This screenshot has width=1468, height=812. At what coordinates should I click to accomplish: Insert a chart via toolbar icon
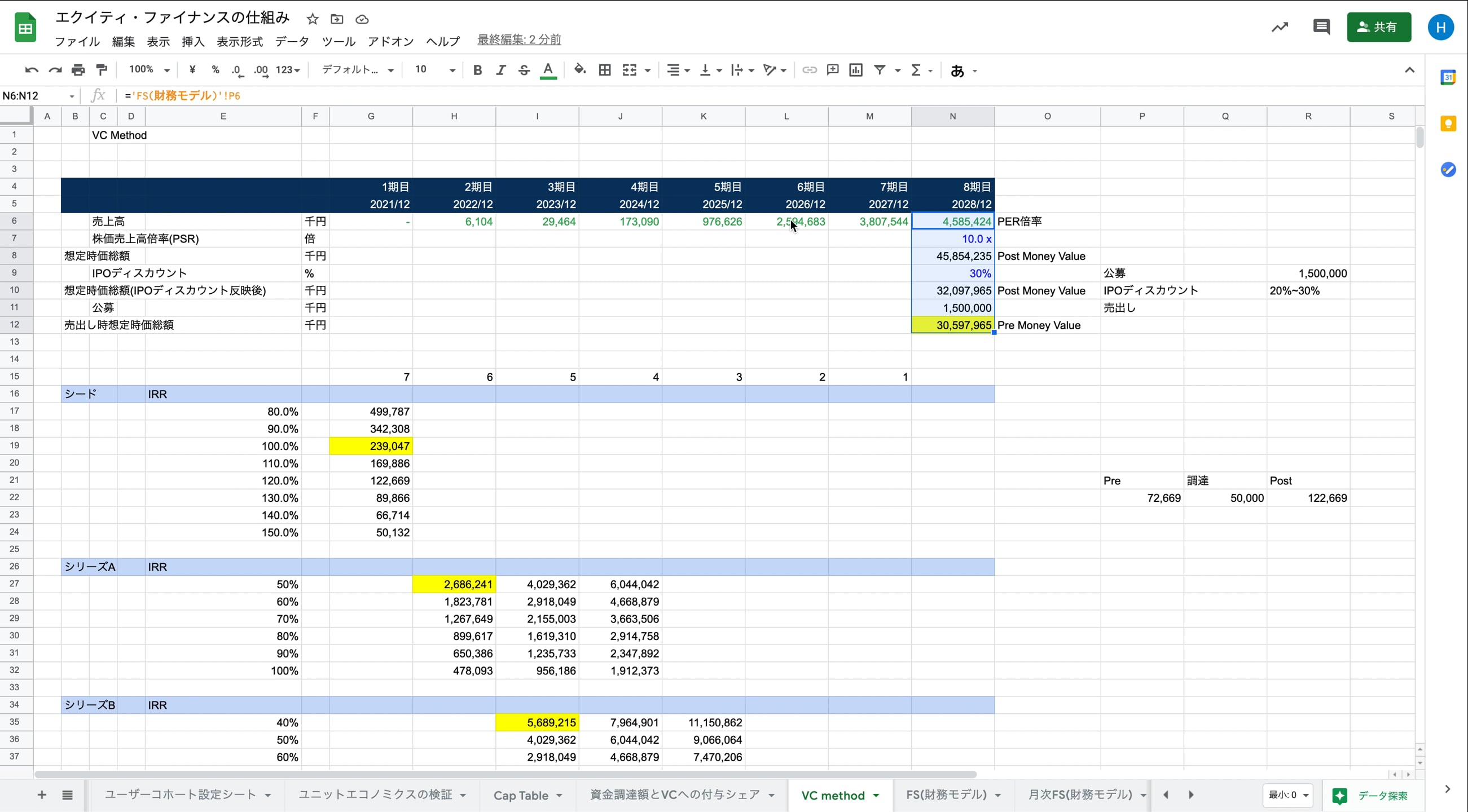[x=855, y=70]
